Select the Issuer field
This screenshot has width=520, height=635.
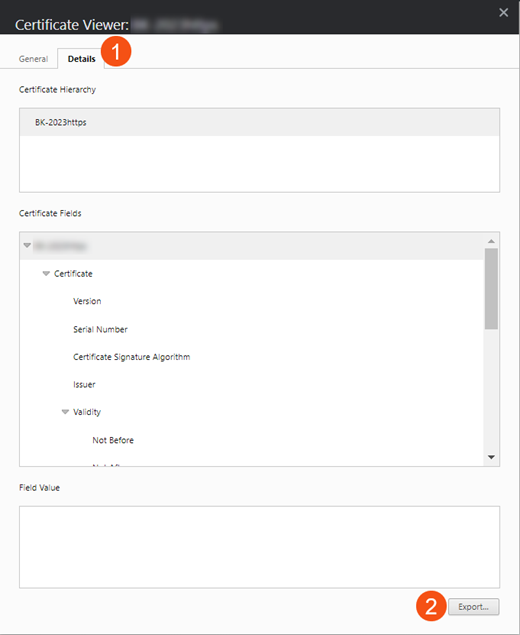click(x=84, y=384)
